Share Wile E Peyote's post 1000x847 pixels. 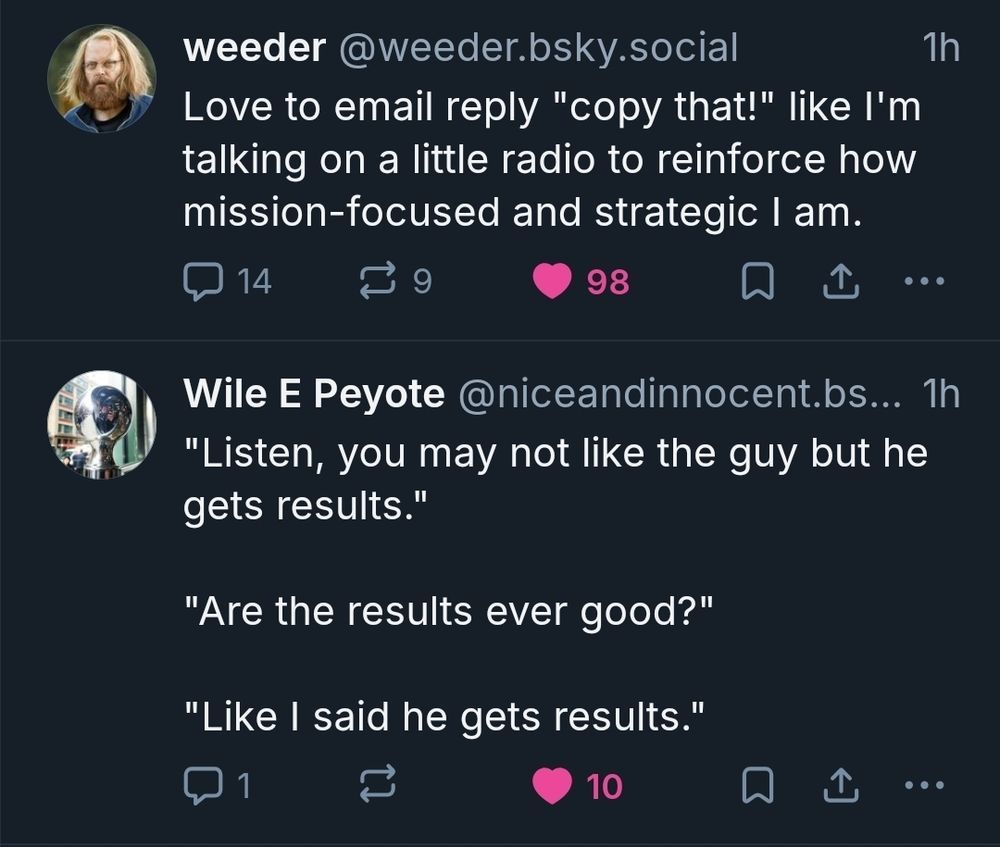[840, 787]
